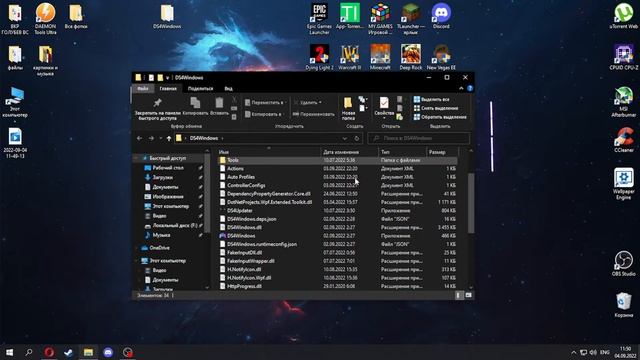640x360 pixels.
Task: Switch to the Поделиться ribbon tab
Action: pos(200,89)
